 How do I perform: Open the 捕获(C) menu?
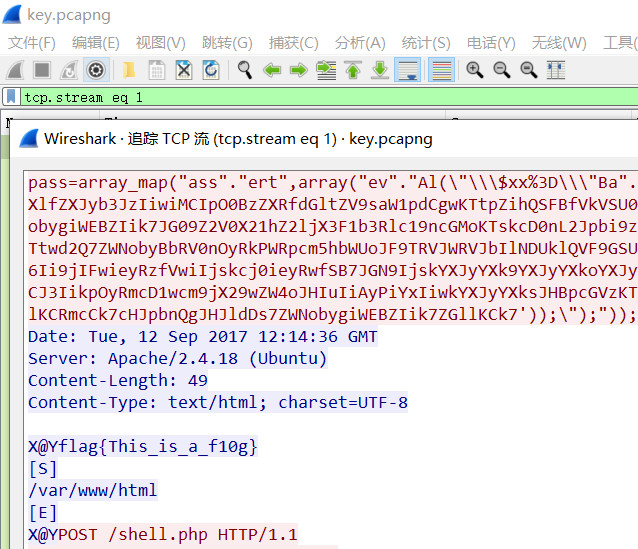tap(293, 43)
